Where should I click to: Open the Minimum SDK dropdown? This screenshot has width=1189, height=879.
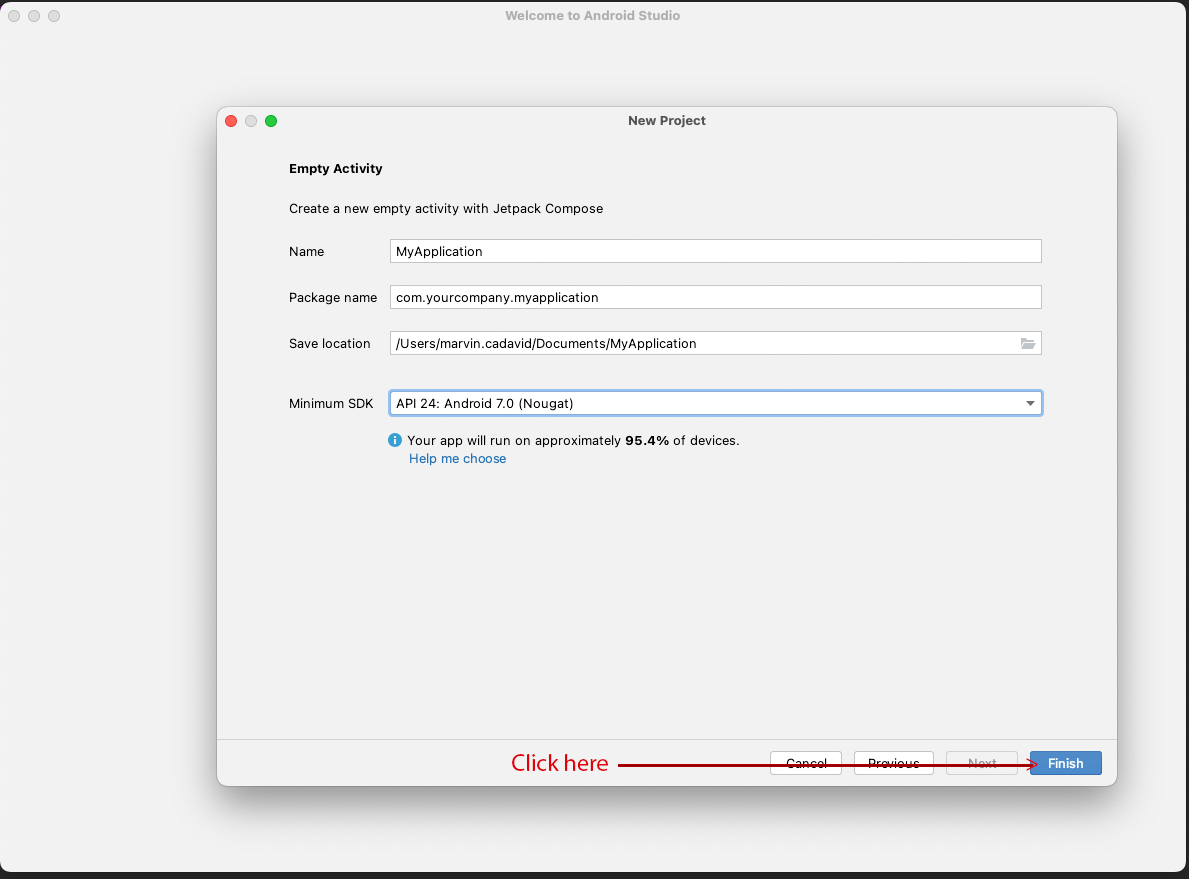[716, 403]
